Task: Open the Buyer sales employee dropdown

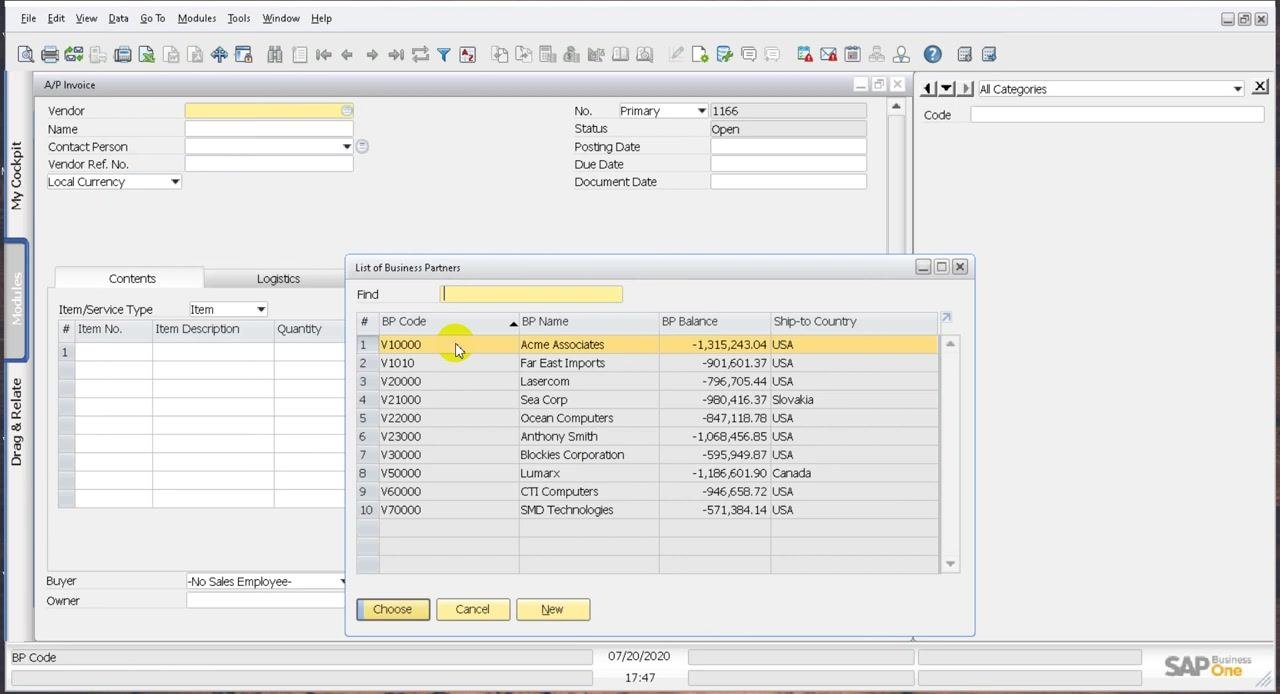Action: 341,581
